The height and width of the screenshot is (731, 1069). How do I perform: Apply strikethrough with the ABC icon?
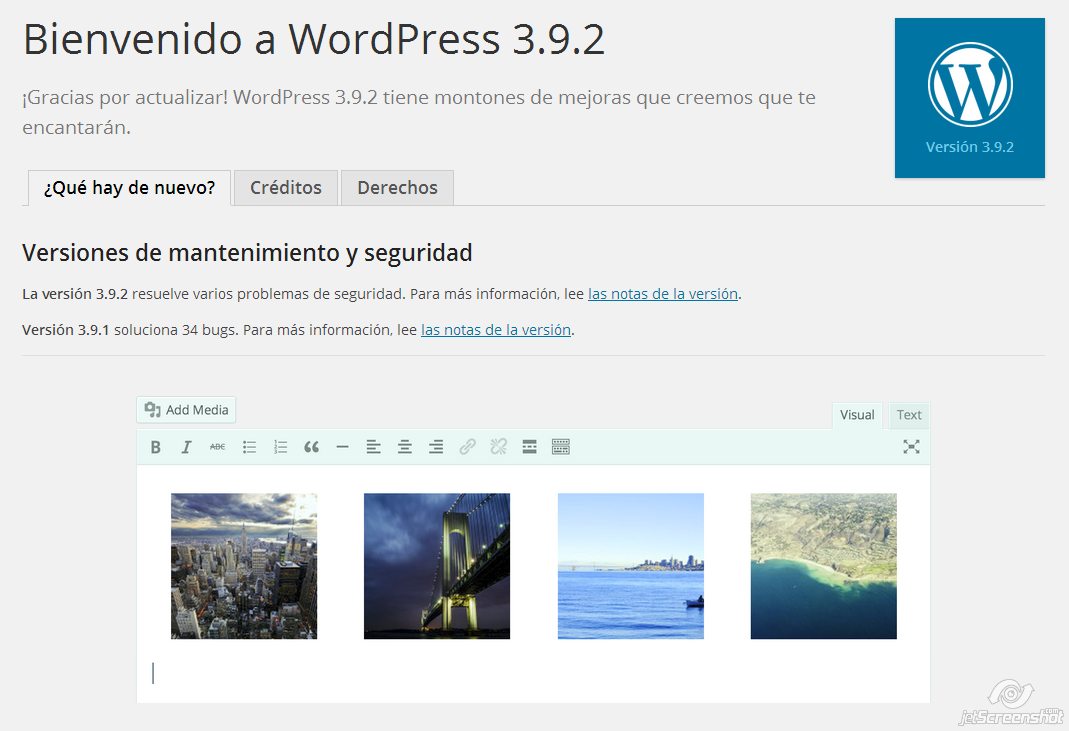click(217, 447)
